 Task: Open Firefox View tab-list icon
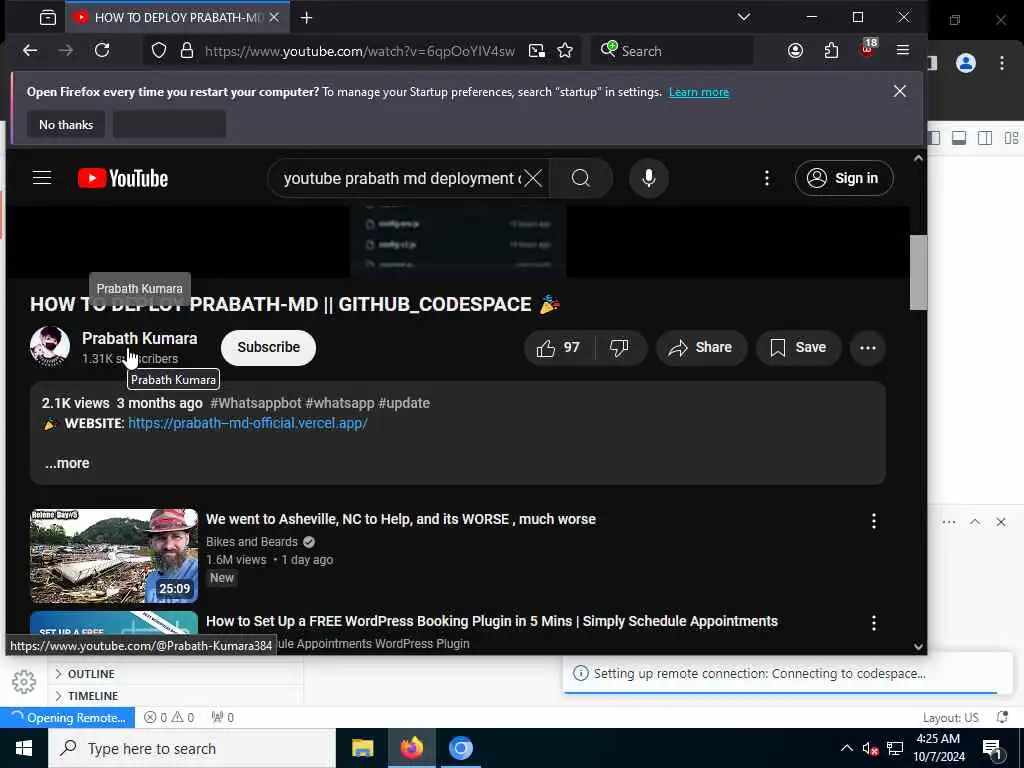point(48,18)
